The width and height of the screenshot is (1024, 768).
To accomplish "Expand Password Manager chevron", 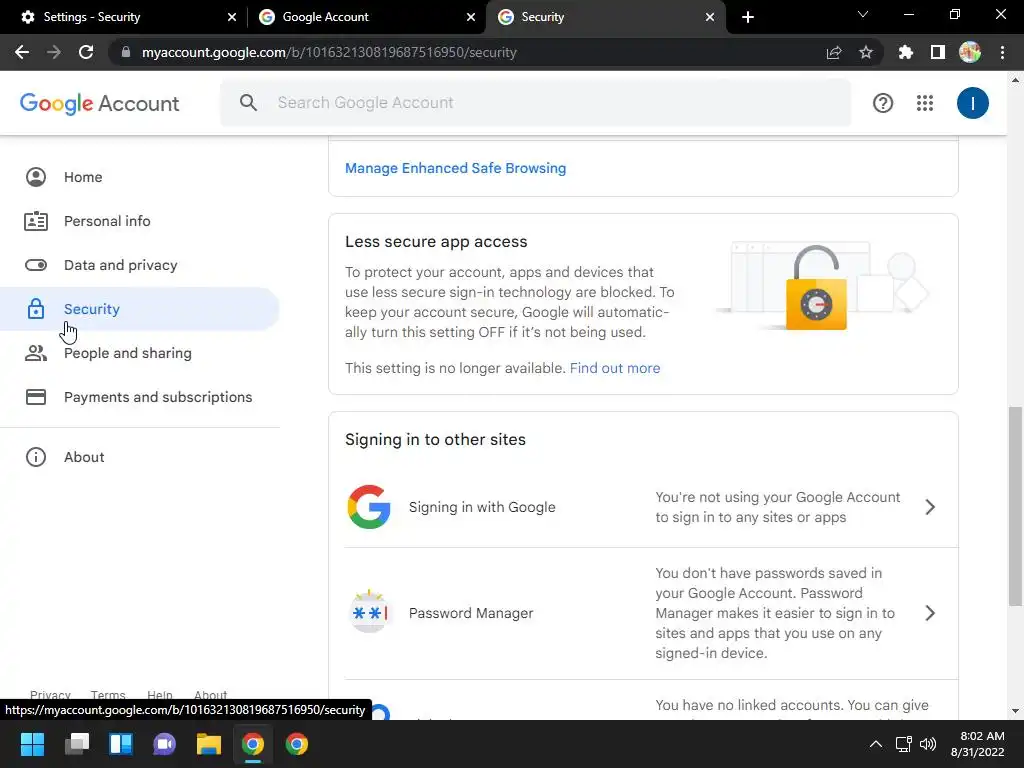I will 930,613.
